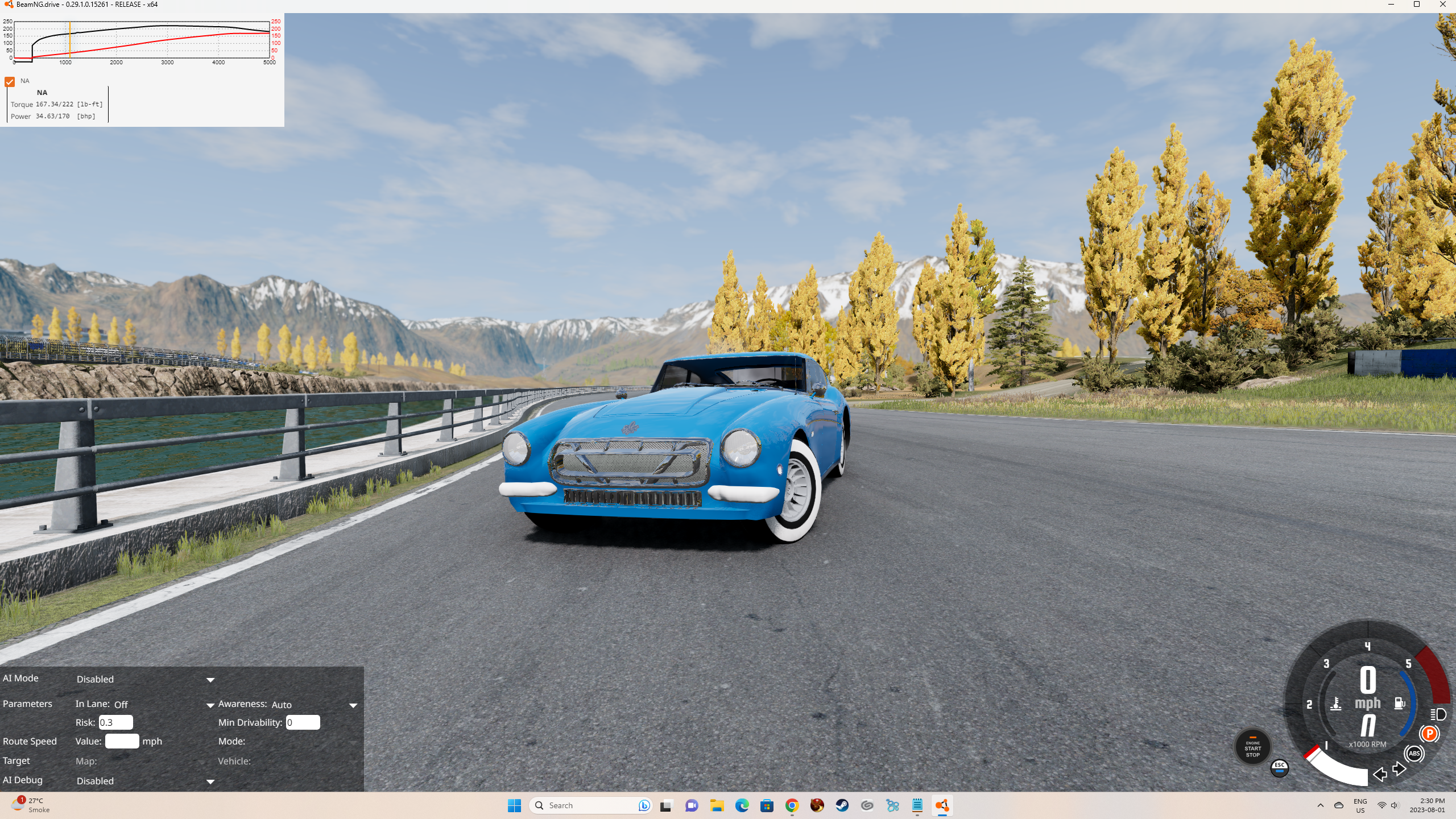Click the taskbar Search box
Image resolution: width=1456 pixels, height=819 pixels.
tap(590, 805)
